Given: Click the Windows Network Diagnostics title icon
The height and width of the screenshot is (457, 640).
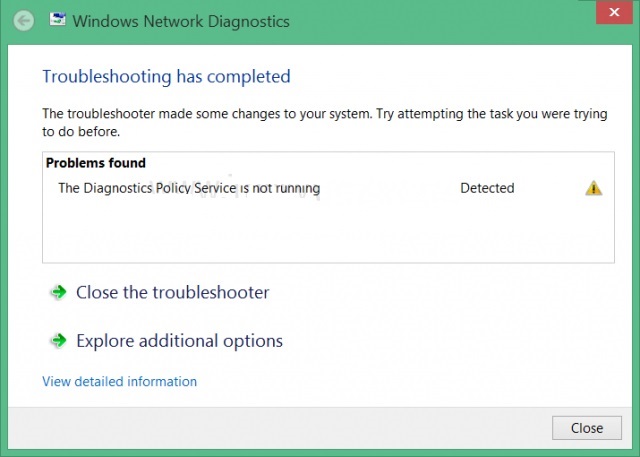Looking at the screenshot, I should (x=58, y=19).
